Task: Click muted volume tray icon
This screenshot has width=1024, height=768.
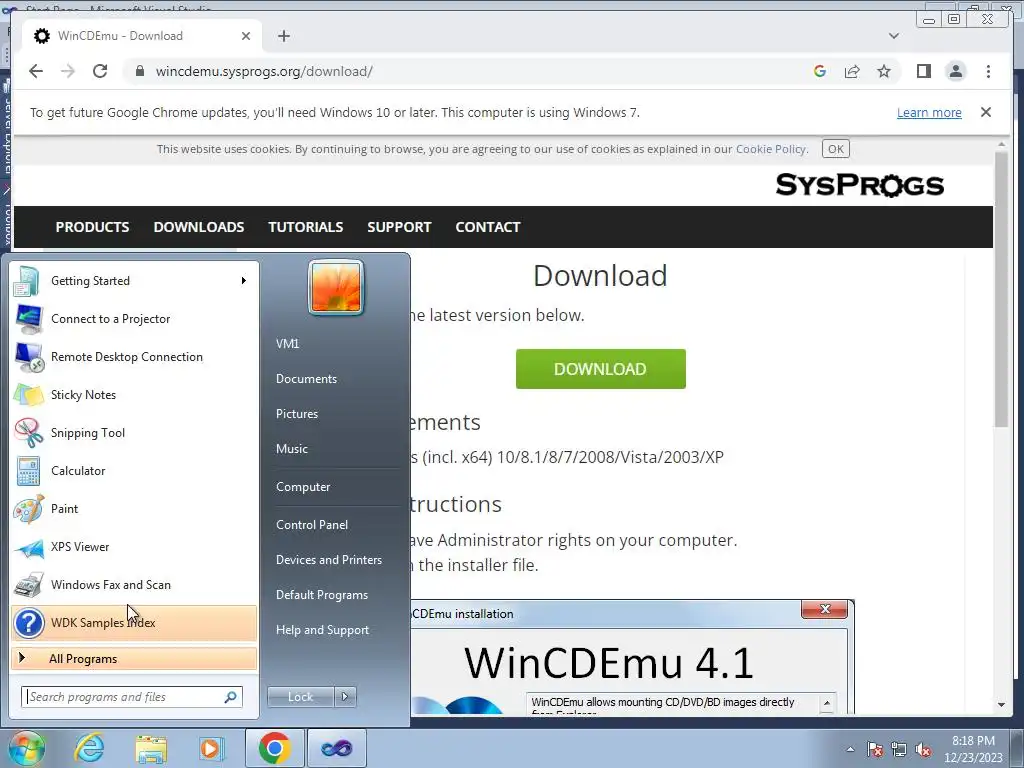Action: [923, 749]
